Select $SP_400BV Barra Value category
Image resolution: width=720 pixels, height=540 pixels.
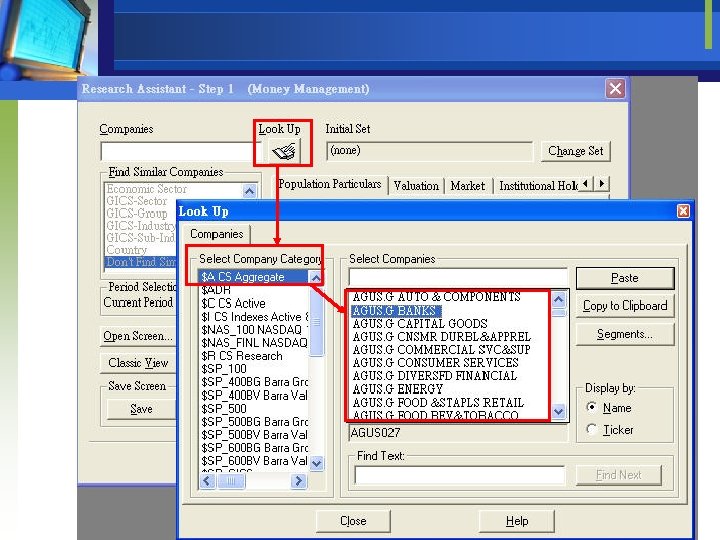(x=254, y=395)
